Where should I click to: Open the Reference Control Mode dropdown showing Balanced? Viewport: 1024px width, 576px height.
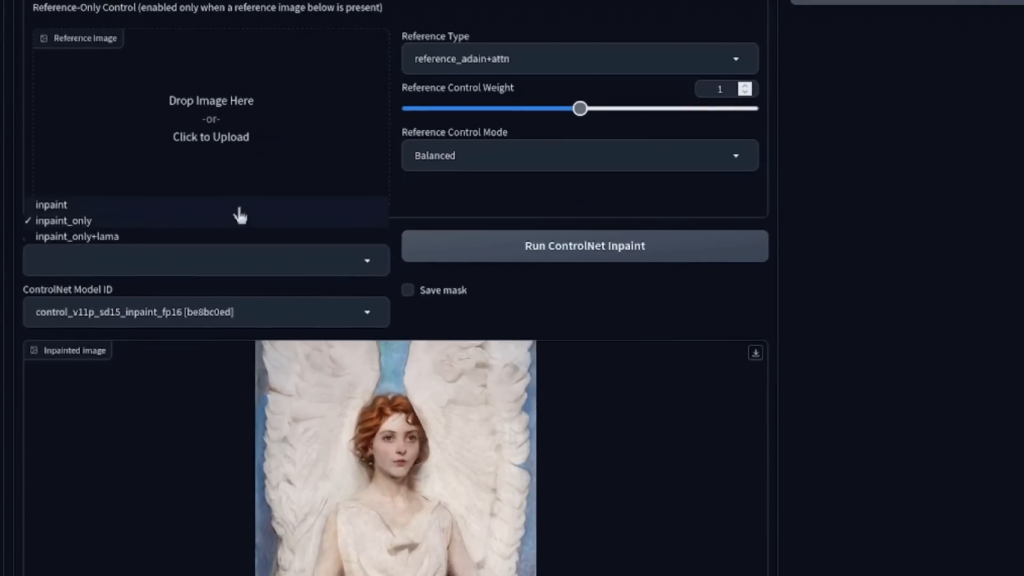tap(579, 156)
